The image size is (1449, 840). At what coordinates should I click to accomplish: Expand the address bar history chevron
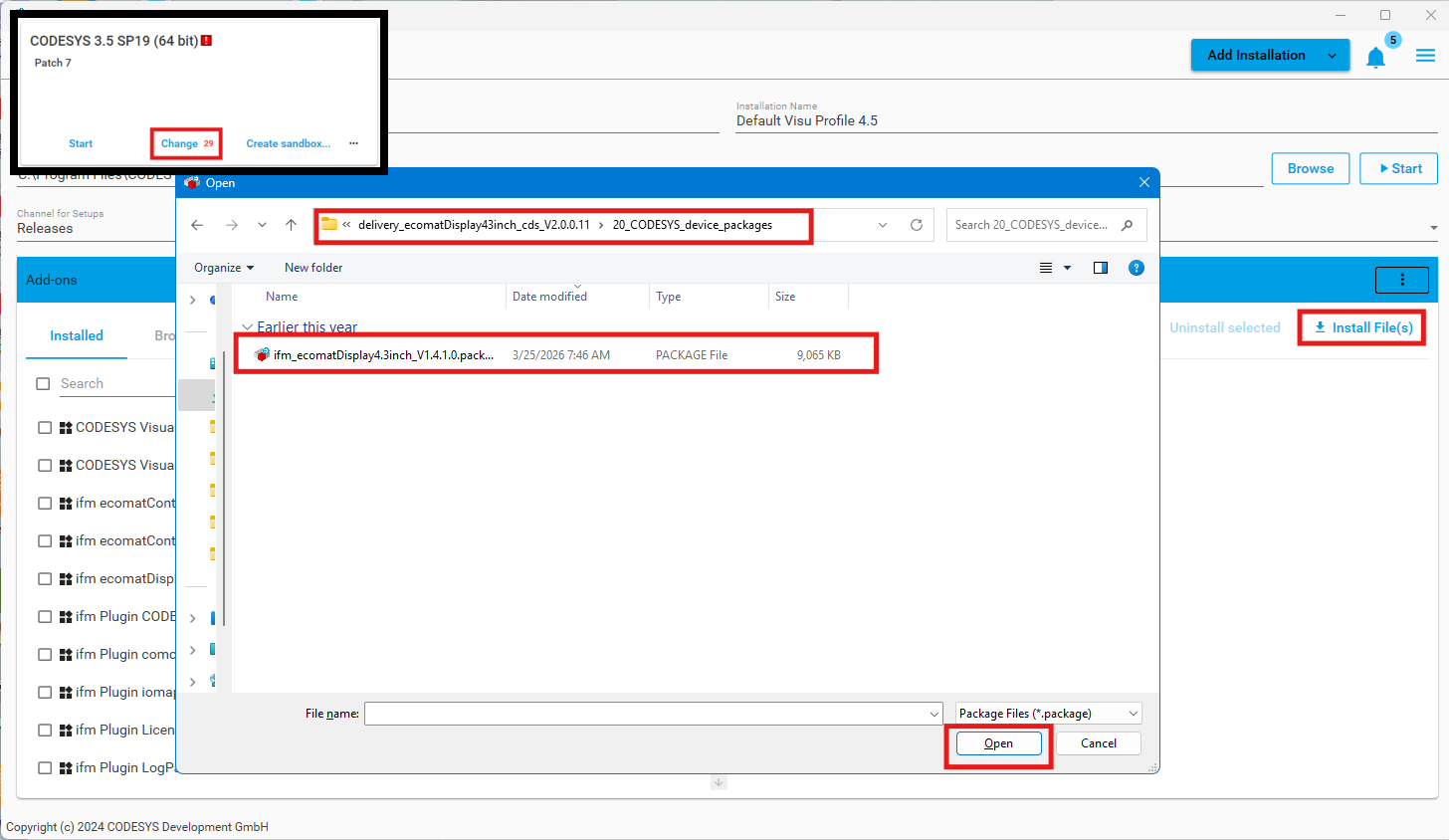point(883,225)
